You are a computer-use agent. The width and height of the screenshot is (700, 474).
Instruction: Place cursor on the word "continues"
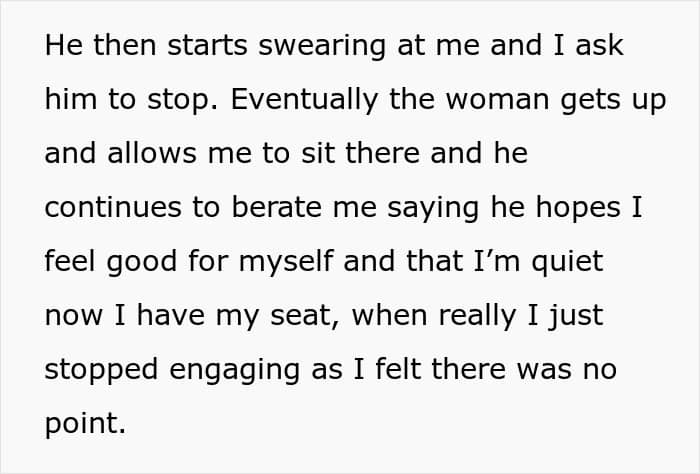113,208
